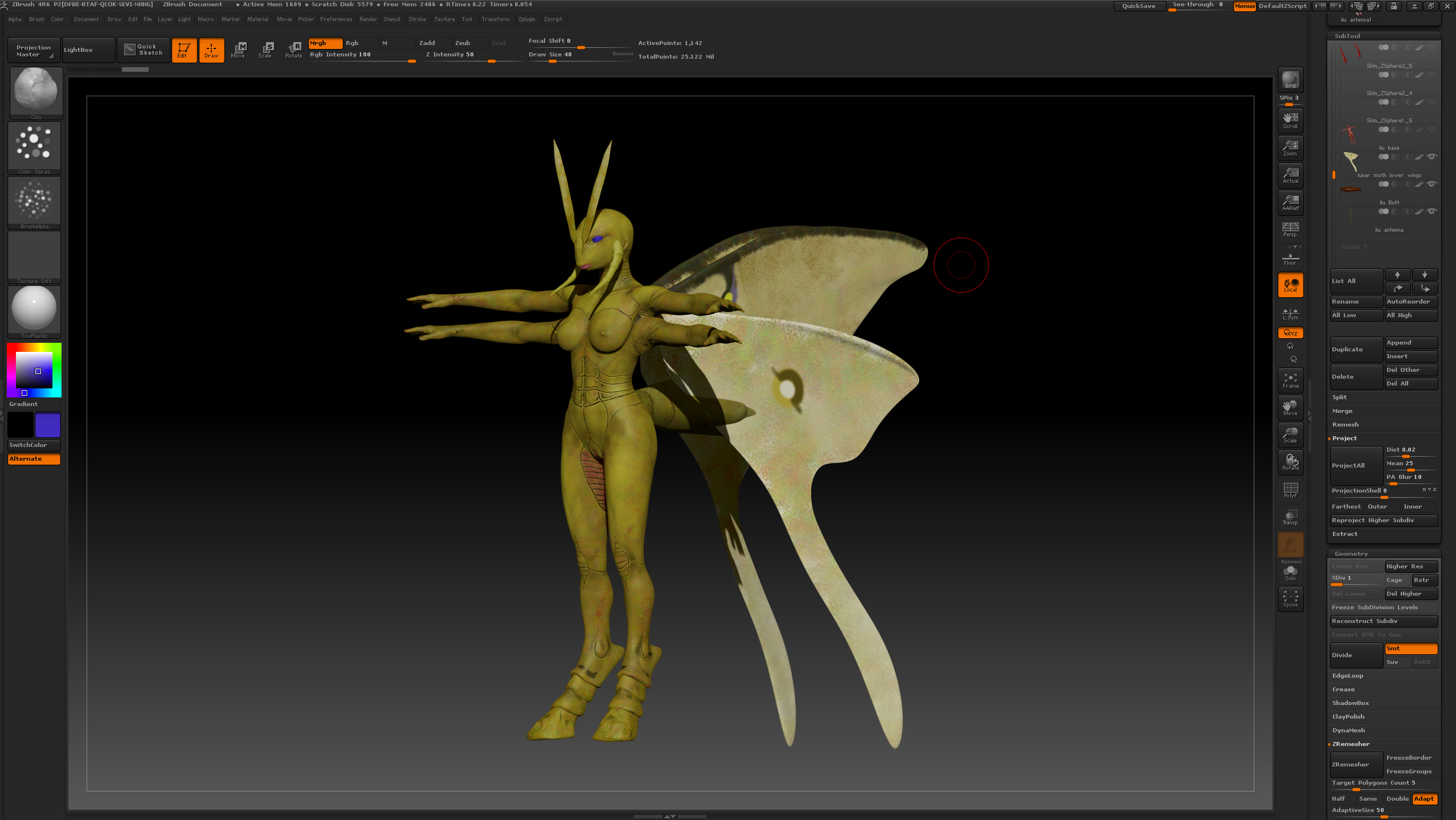Click the ProjectAll button
Viewport: 1456px width, 820px height.
pos(1356,466)
